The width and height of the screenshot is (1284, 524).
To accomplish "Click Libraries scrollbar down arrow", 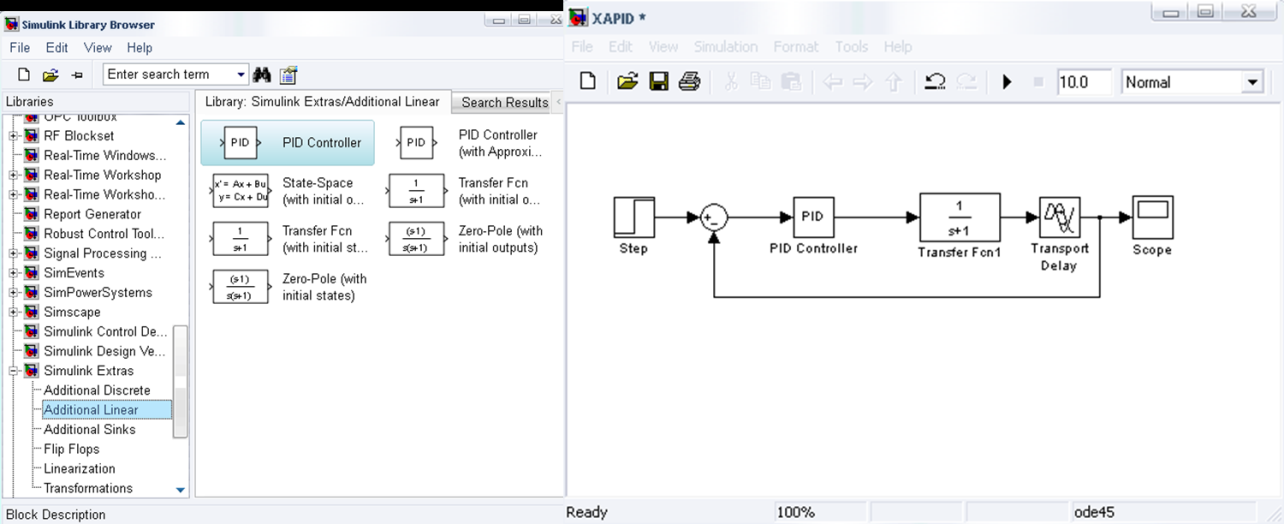I will coord(181,490).
